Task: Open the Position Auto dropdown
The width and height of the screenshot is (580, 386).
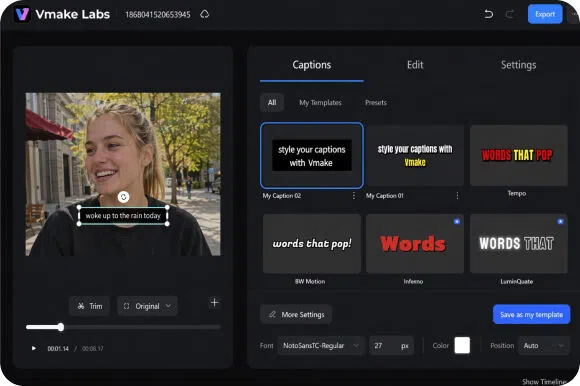Action: pyautogui.click(x=544, y=346)
